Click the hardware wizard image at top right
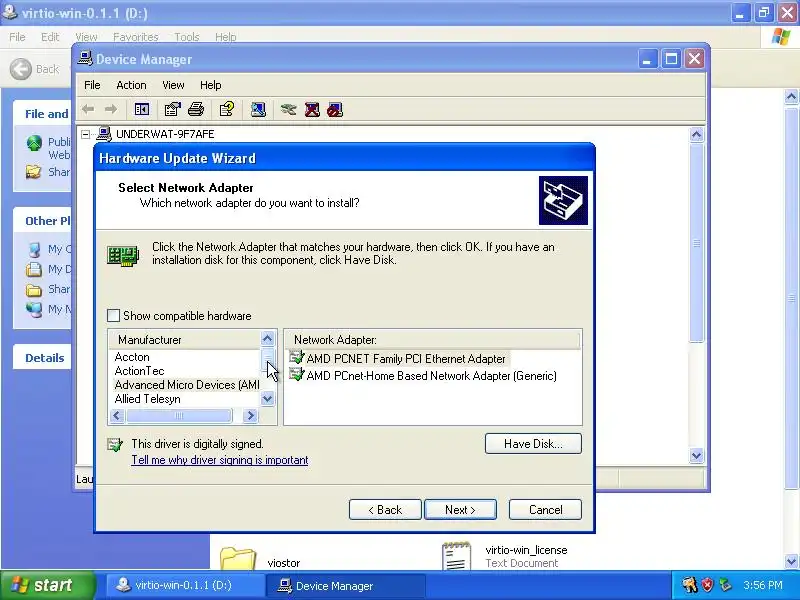The width and height of the screenshot is (800, 600). [563, 201]
